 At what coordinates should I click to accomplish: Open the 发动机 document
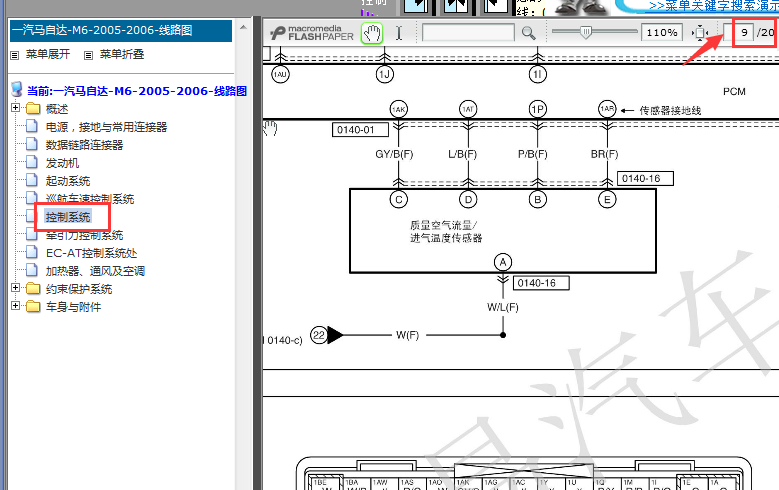(x=62, y=163)
